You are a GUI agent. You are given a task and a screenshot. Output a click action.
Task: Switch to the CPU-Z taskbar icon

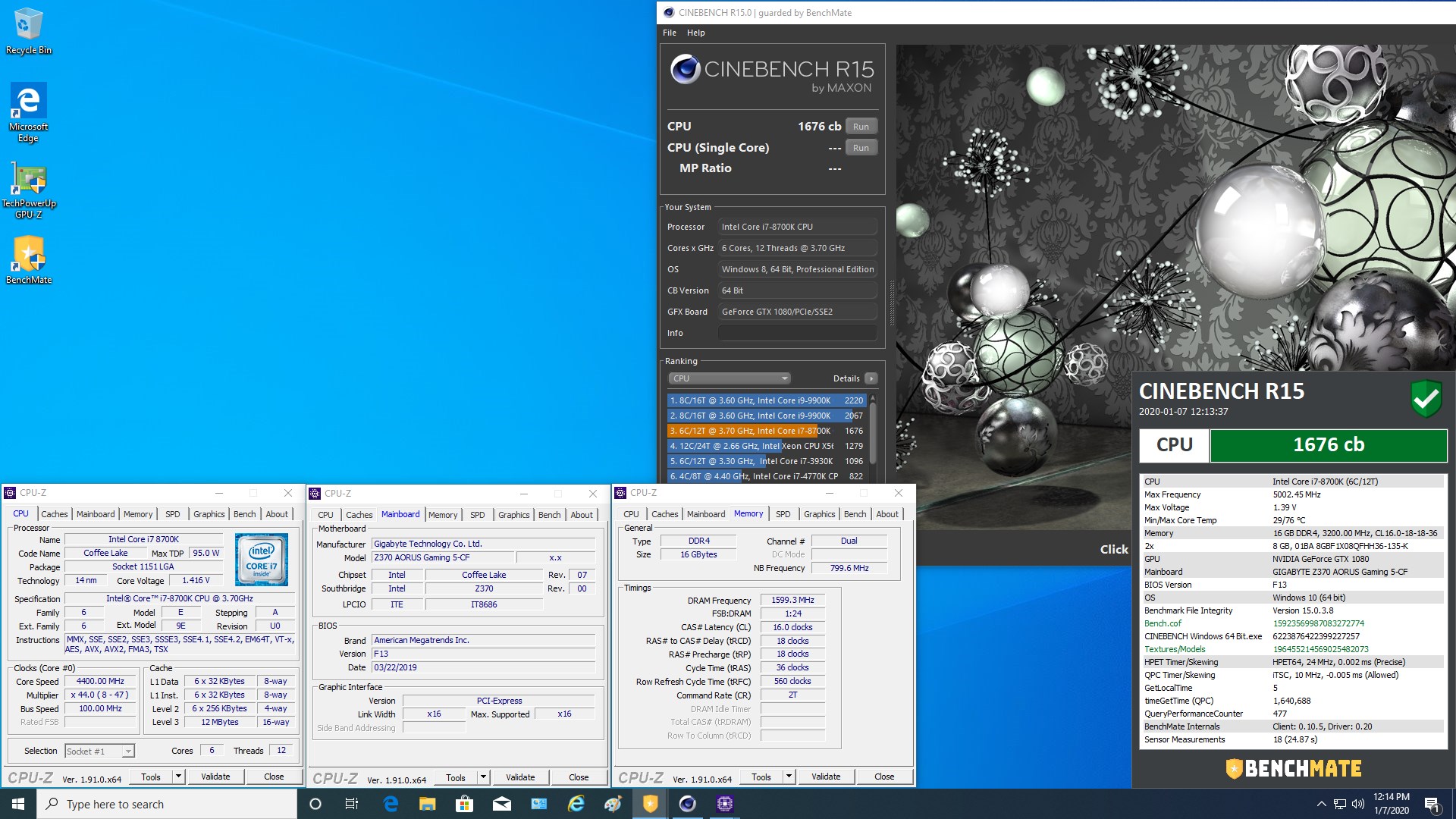tap(724, 804)
